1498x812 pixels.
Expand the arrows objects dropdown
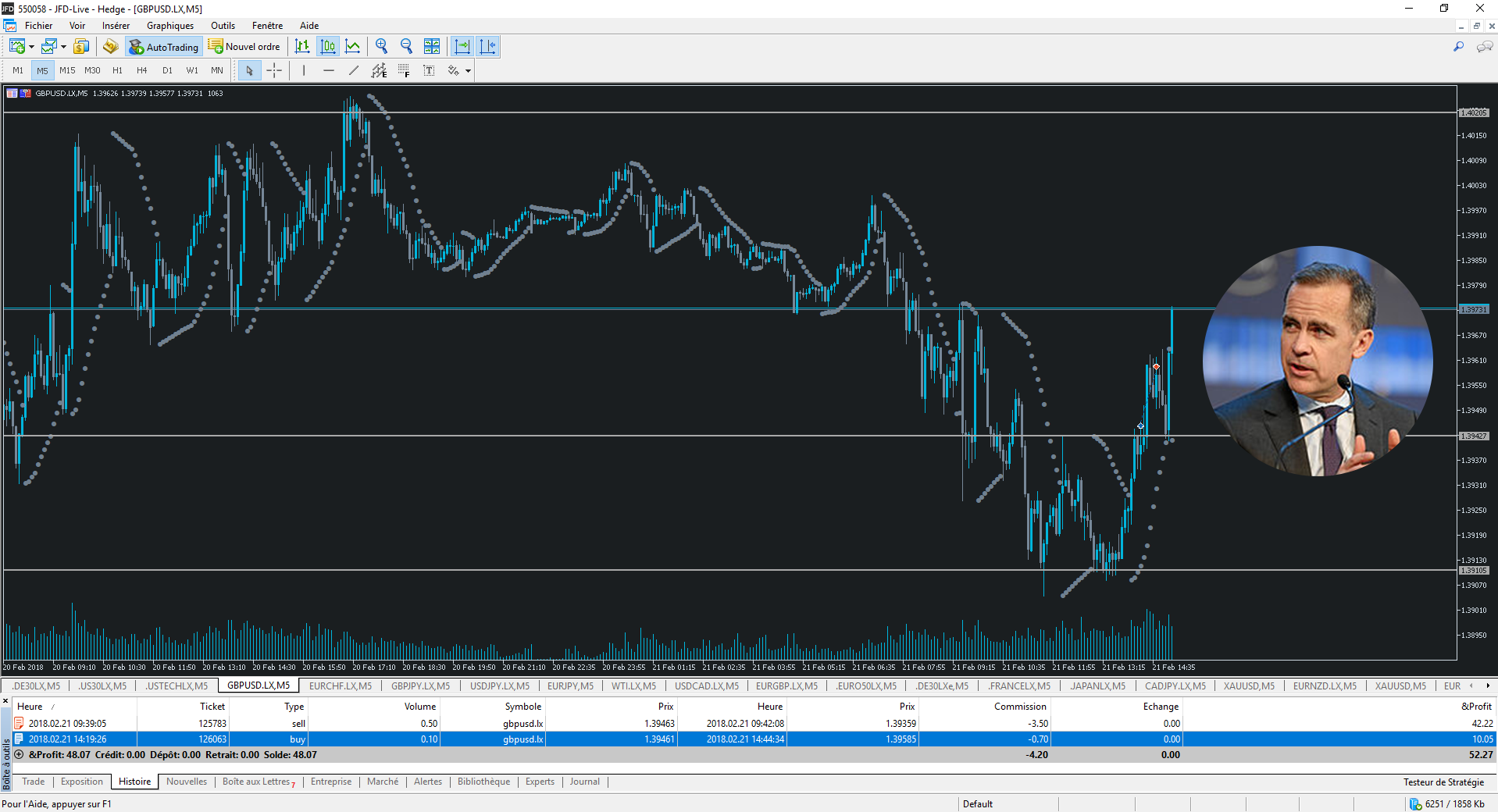click(x=468, y=71)
